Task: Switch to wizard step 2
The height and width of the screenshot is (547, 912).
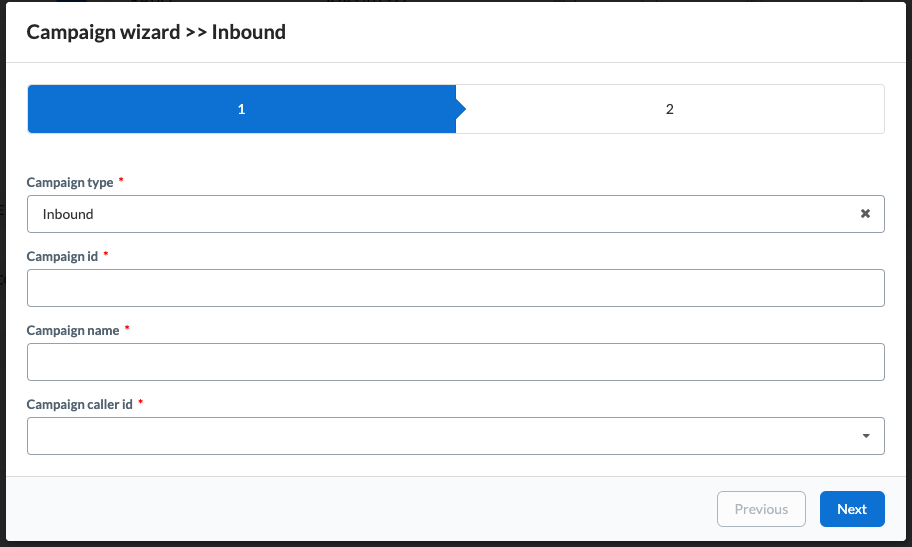Action: (x=670, y=109)
